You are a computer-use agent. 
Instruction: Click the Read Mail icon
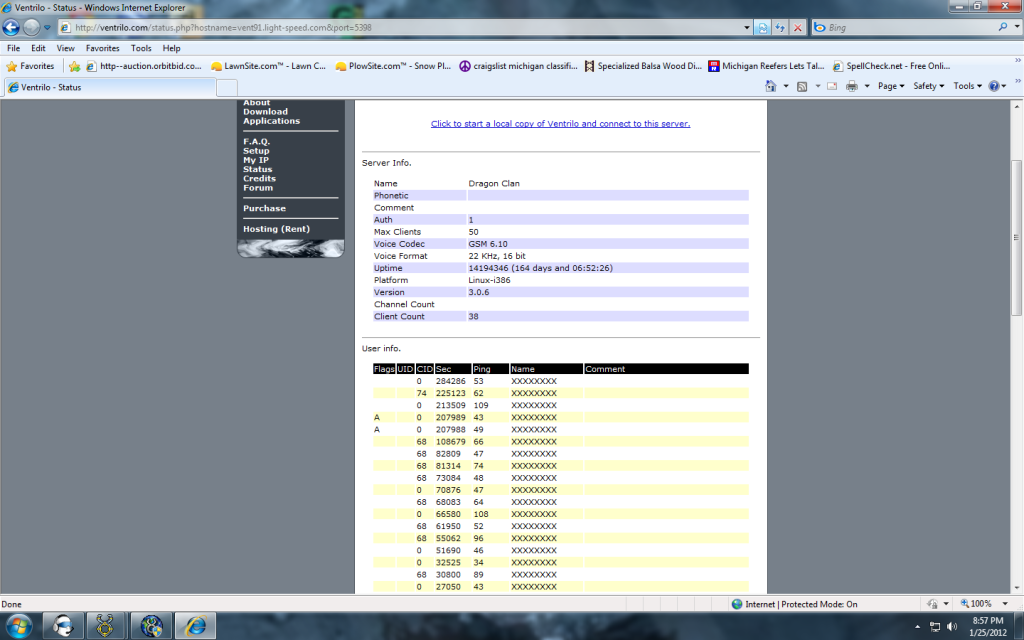click(832, 86)
